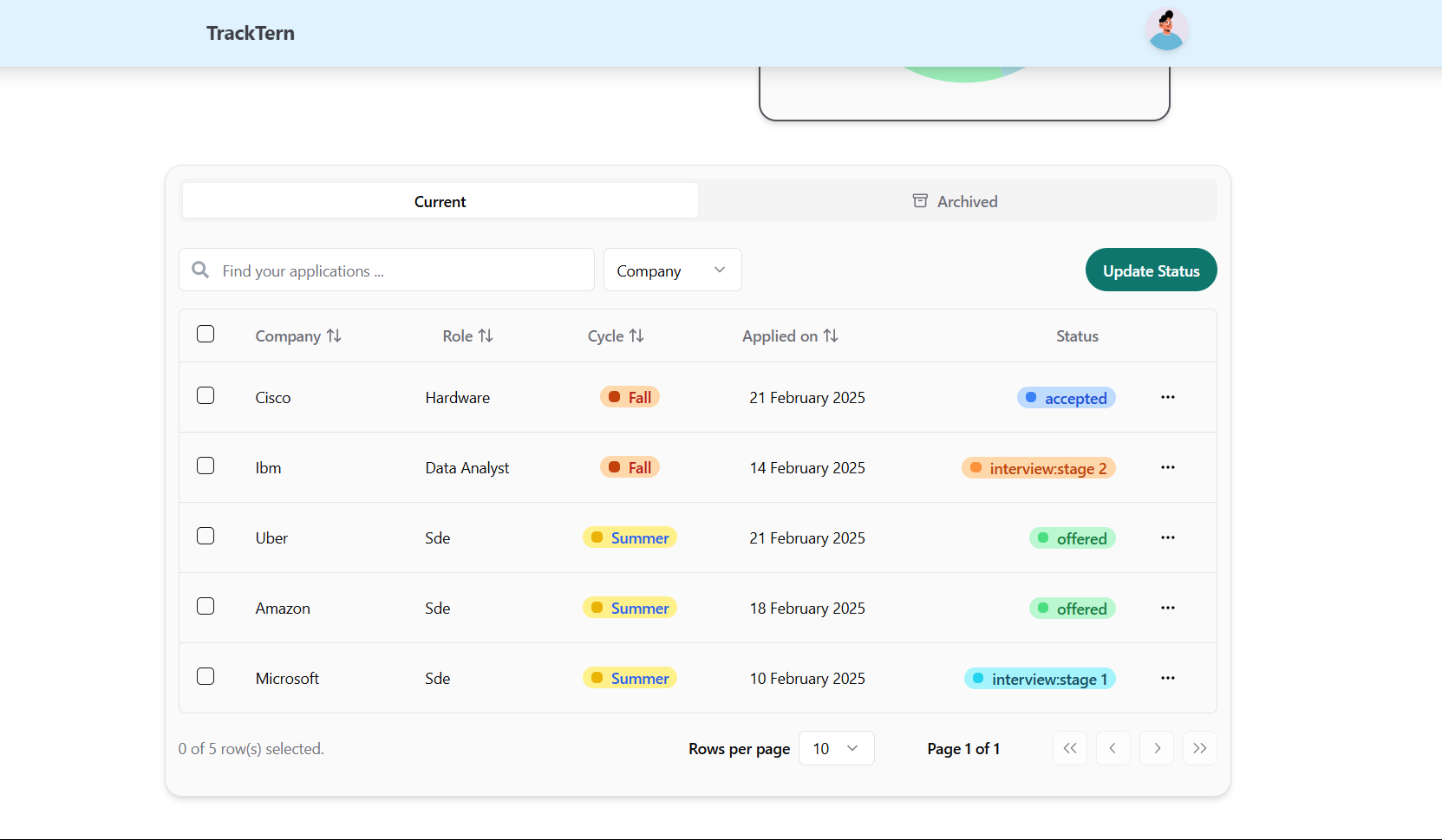The height and width of the screenshot is (840, 1442).
Task: Go to the last page
Action: click(1200, 748)
